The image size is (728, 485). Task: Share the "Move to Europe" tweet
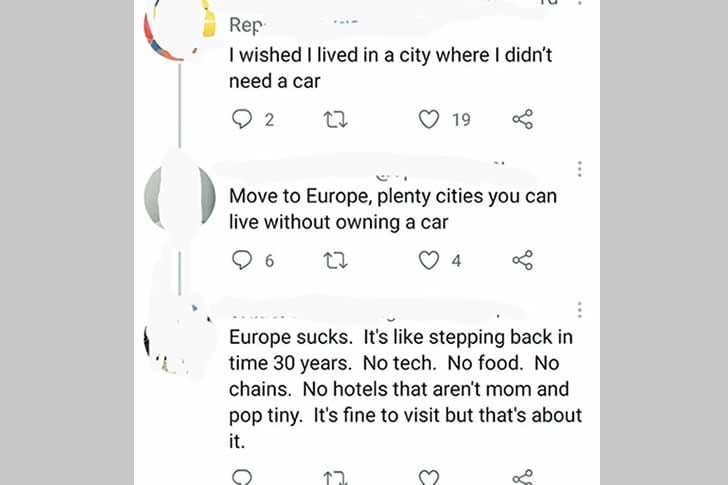coord(522,261)
